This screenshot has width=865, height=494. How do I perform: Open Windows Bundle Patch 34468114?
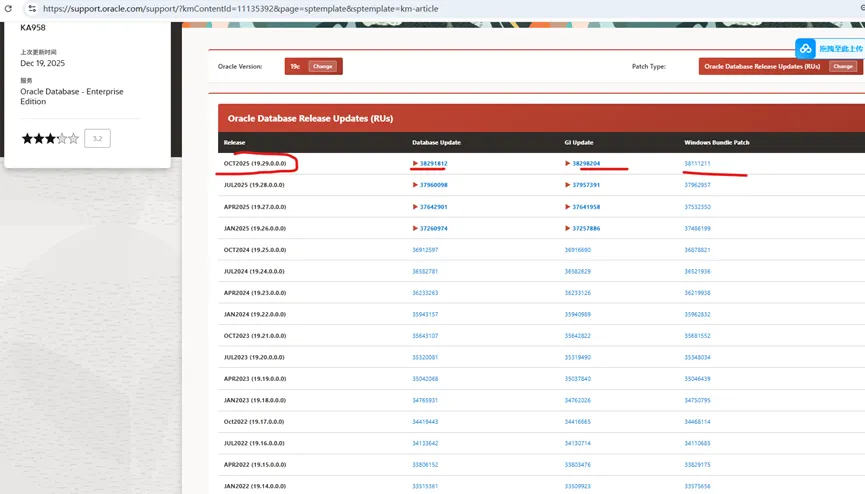pyautogui.click(x=697, y=422)
